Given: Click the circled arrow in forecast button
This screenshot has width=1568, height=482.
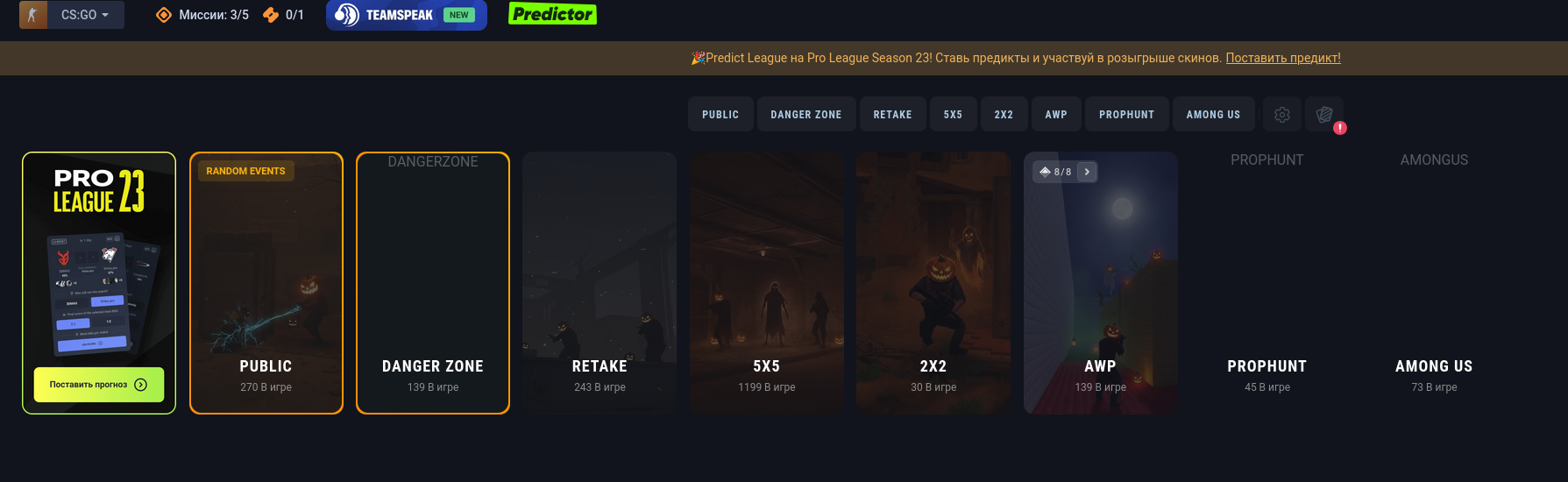Looking at the screenshot, I should 141,385.
